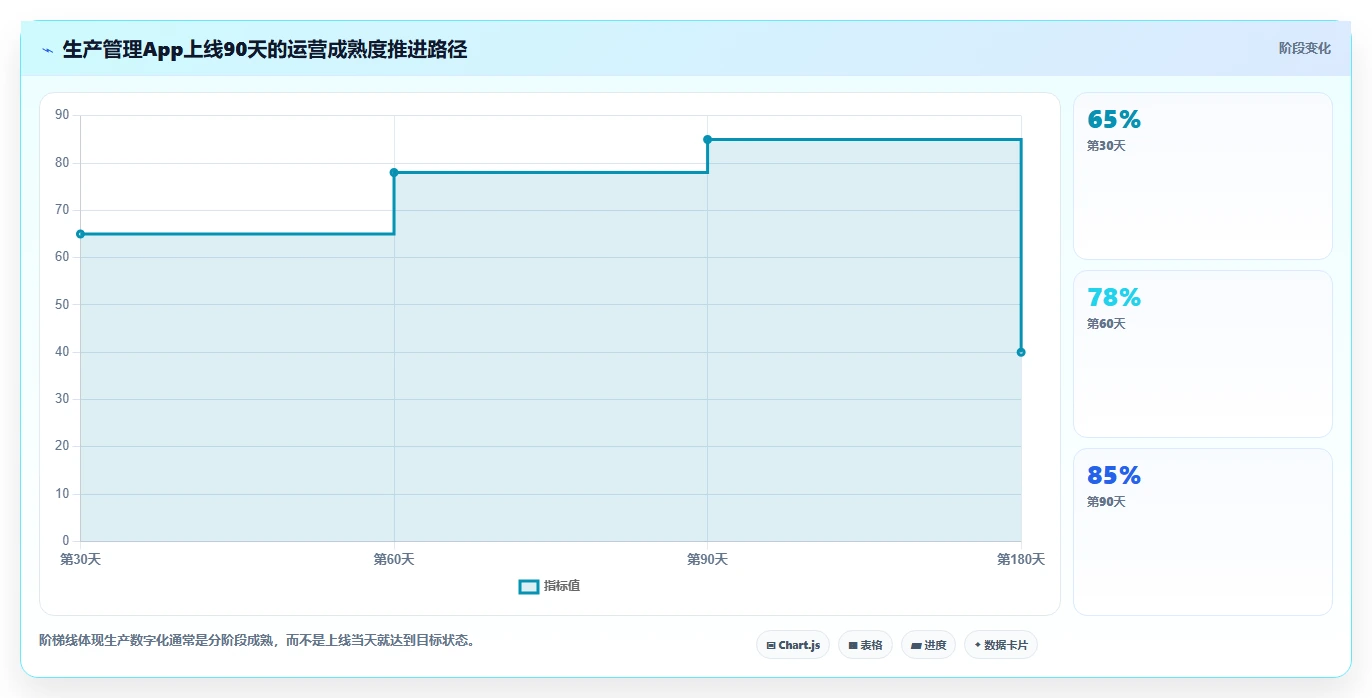Screen dimensions: 1372x698
Task: Click the Chart.js tag pill
Action: coord(793,645)
